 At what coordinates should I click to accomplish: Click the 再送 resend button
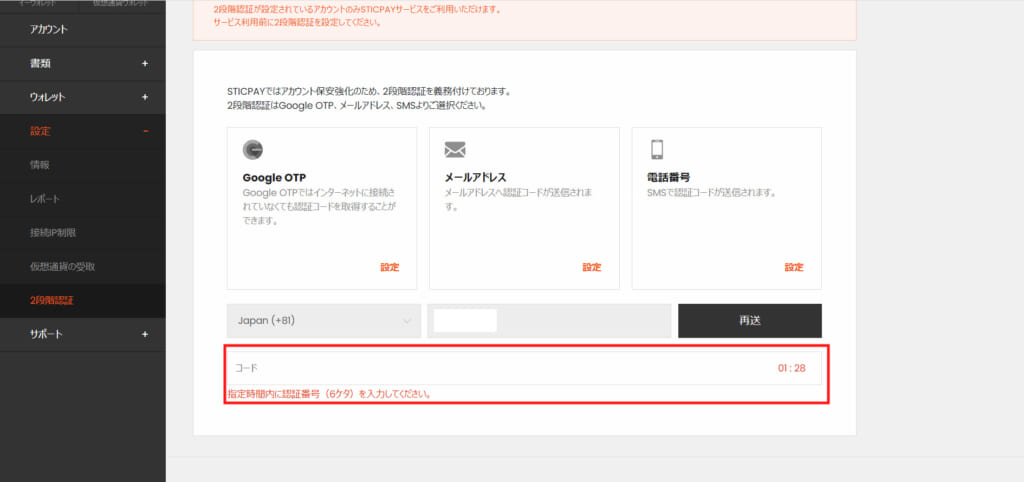(750, 321)
